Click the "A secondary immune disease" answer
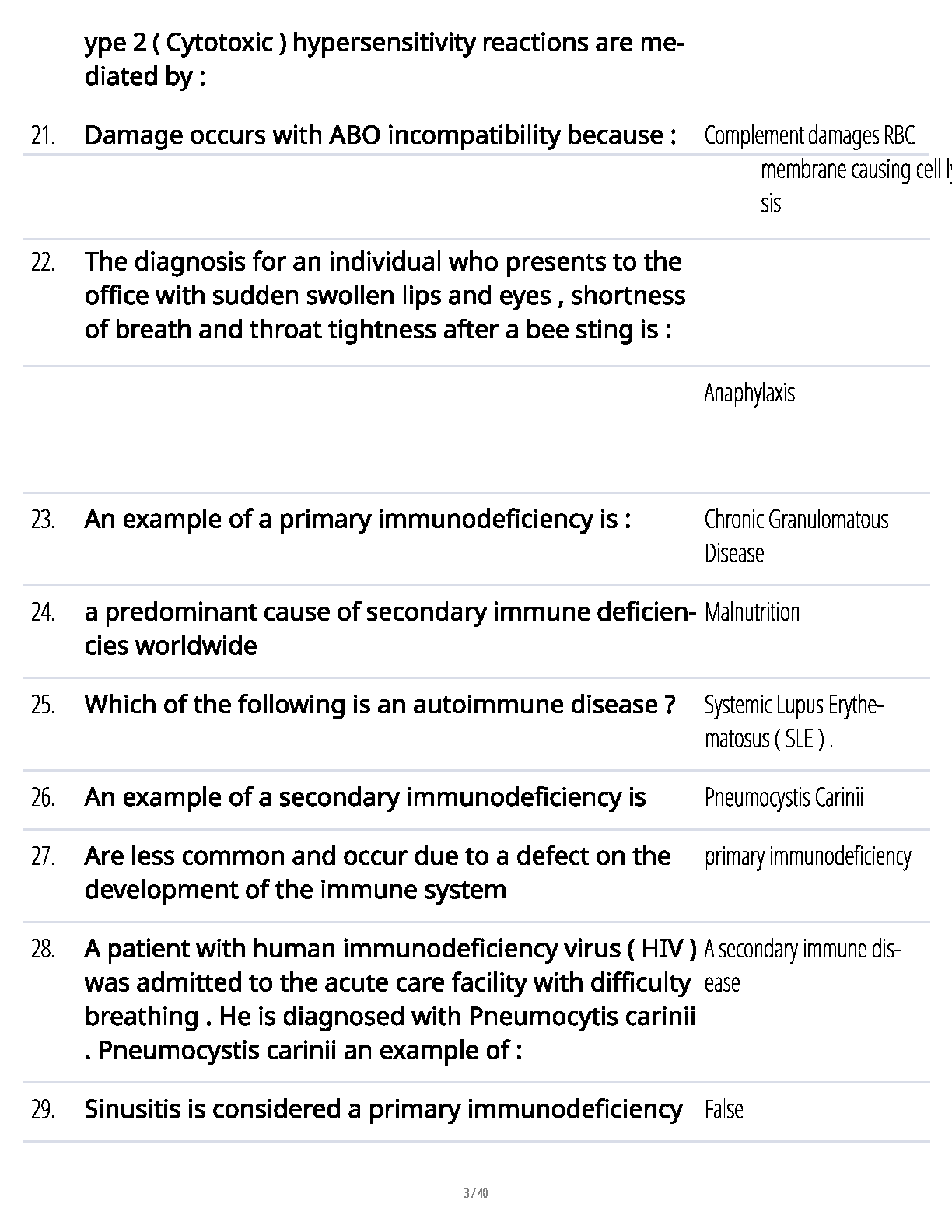Screen dimensions: 952x1232 point(801,965)
